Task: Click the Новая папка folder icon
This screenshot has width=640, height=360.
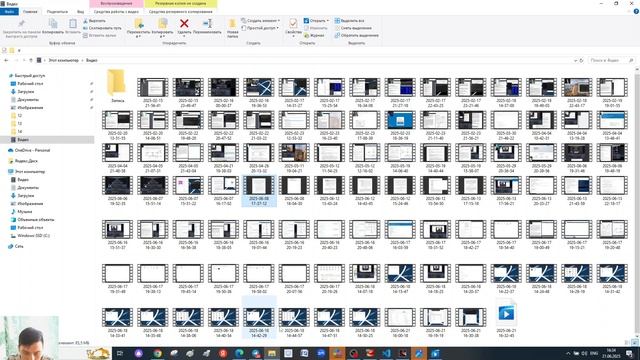Action: [232, 24]
